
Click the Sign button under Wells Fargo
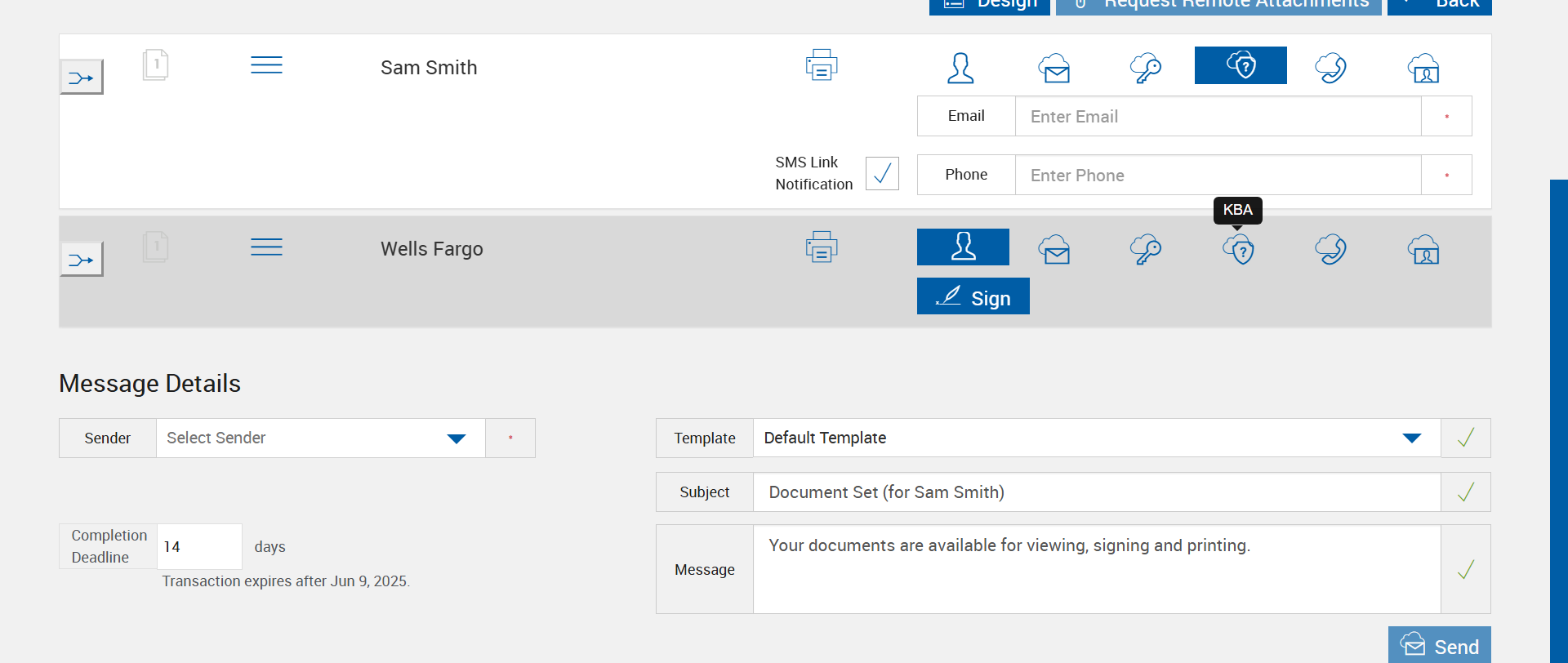click(x=973, y=296)
